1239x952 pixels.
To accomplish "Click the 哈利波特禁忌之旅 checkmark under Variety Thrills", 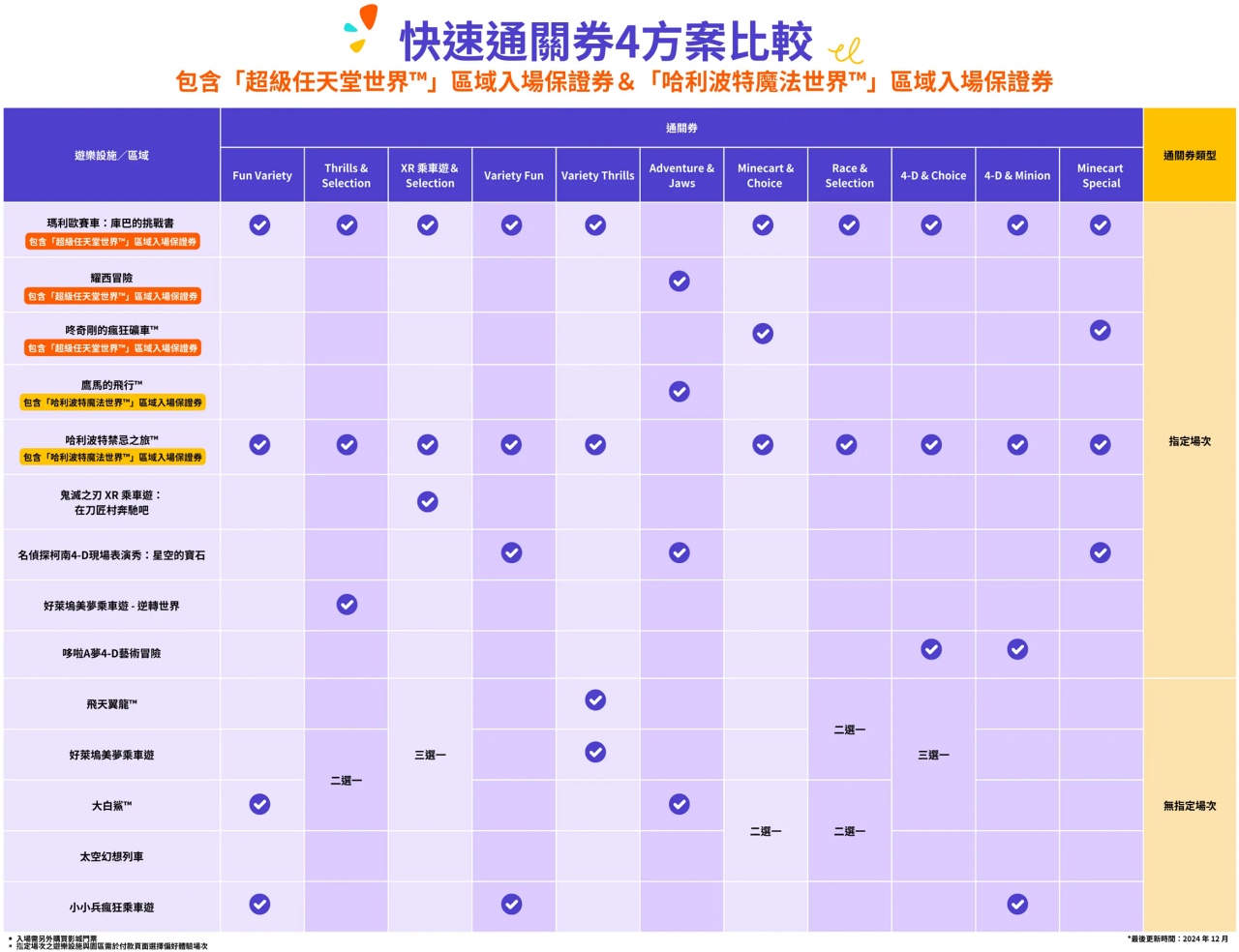I will click(595, 445).
